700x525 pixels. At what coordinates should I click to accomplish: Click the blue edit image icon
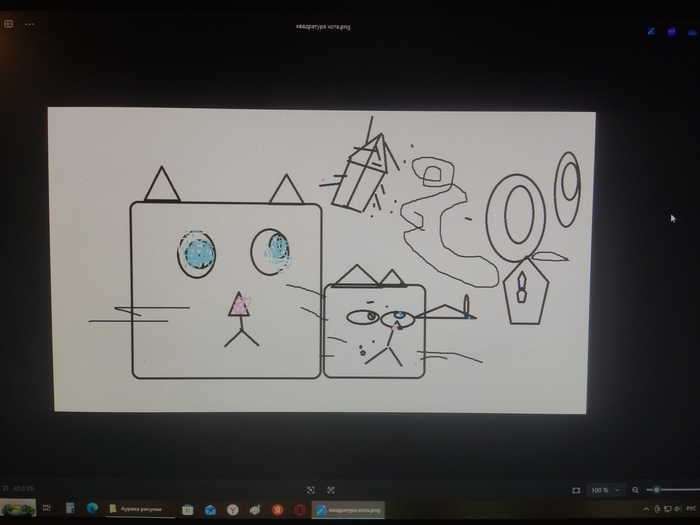pos(651,31)
